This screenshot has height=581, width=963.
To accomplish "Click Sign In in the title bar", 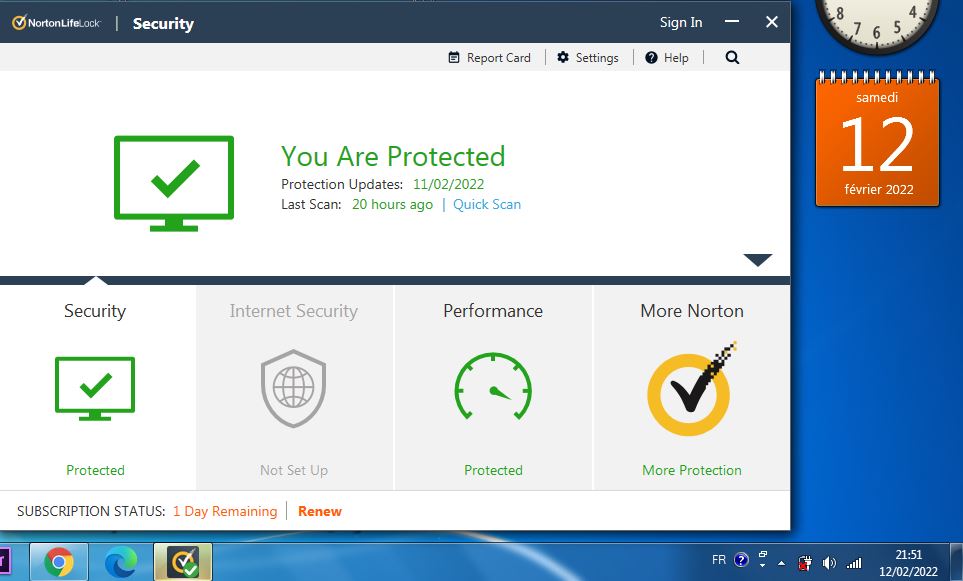I will pyautogui.click(x=680, y=23).
